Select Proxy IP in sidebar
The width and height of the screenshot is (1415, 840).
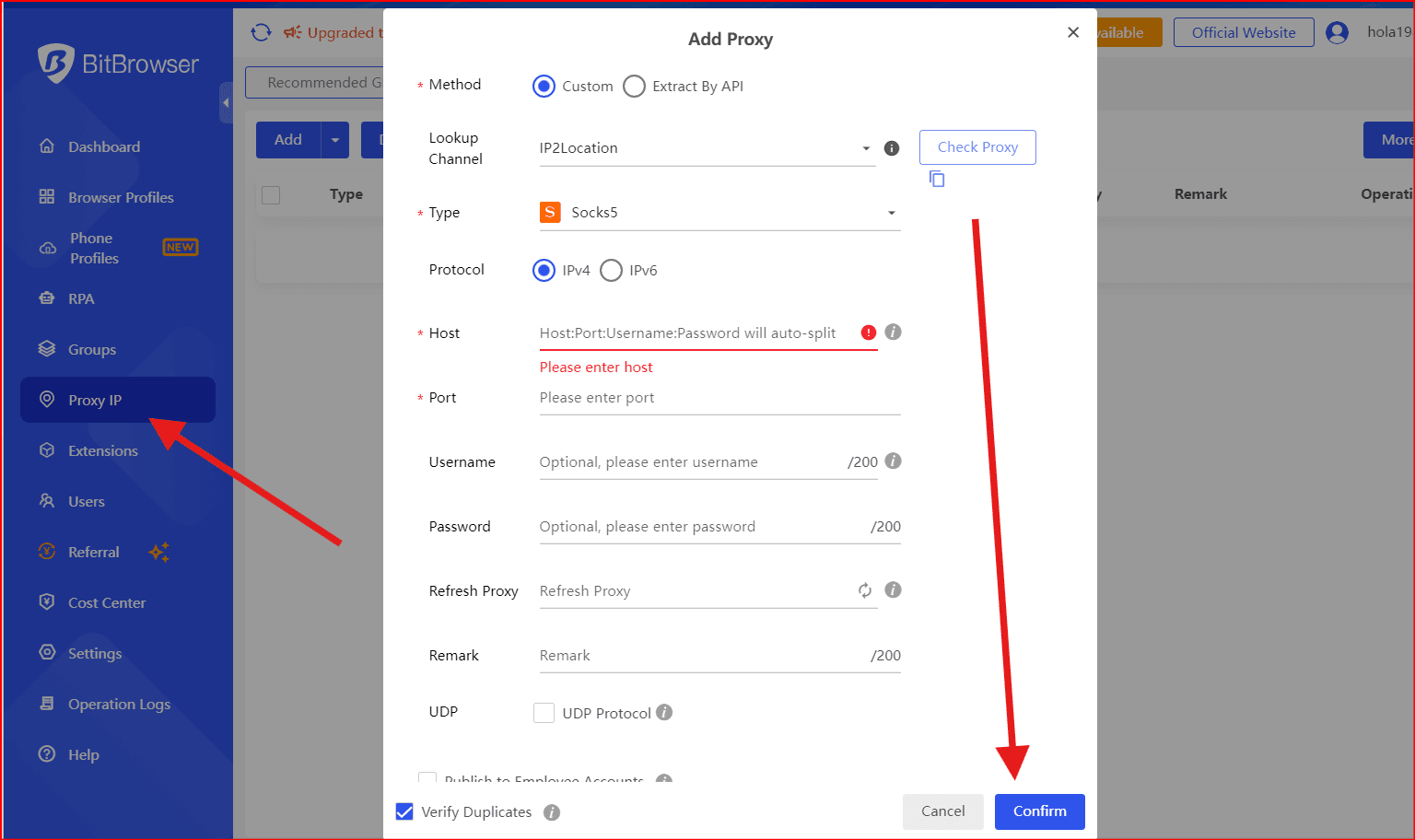point(118,400)
